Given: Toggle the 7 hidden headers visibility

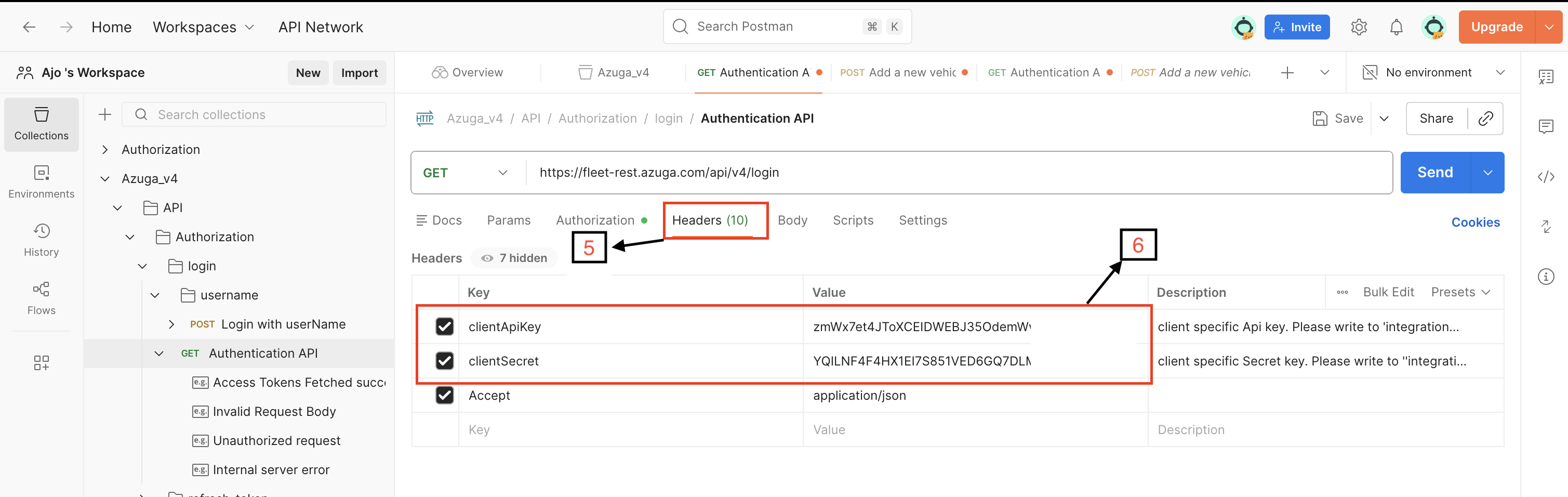Looking at the screenshot, I should click(x=514, y=258).
